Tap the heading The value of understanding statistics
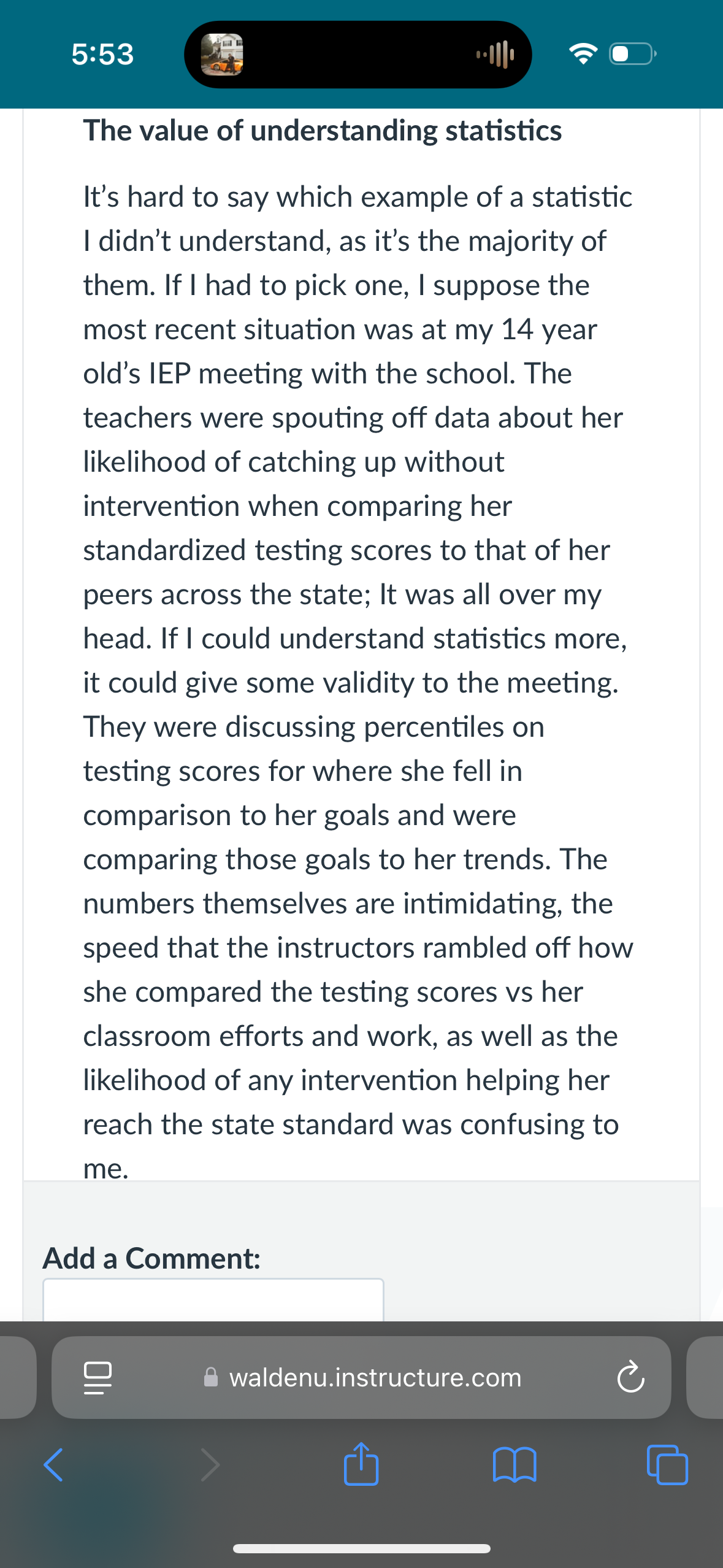 click(x=323, y=131)
